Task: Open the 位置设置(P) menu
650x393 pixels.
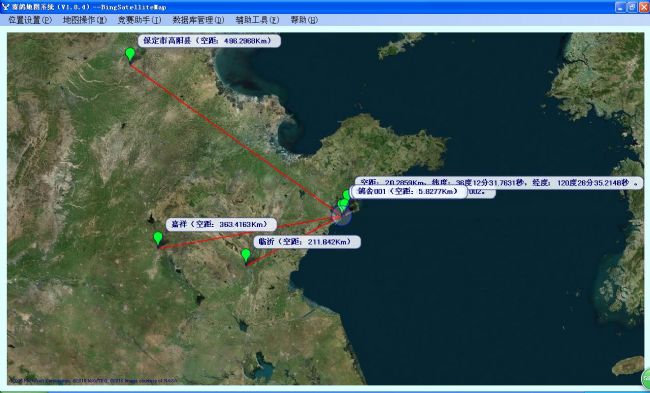Action: click(x=30, y=20)
